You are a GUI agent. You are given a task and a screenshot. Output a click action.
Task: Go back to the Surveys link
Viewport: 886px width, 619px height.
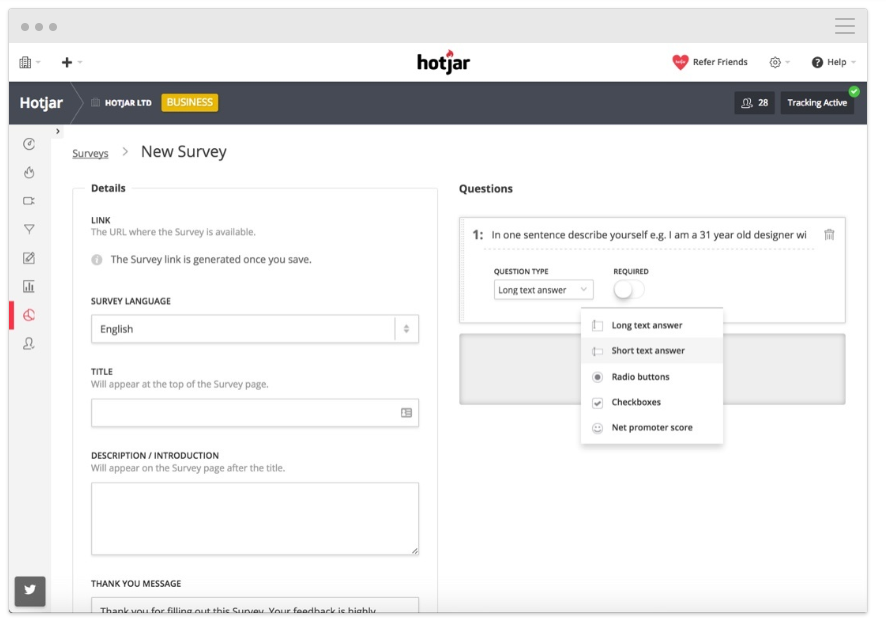tap(90, 153)
